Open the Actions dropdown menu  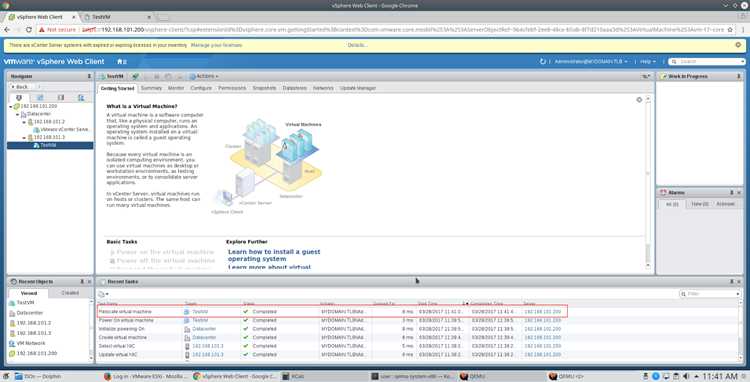(x=204, y=76)
